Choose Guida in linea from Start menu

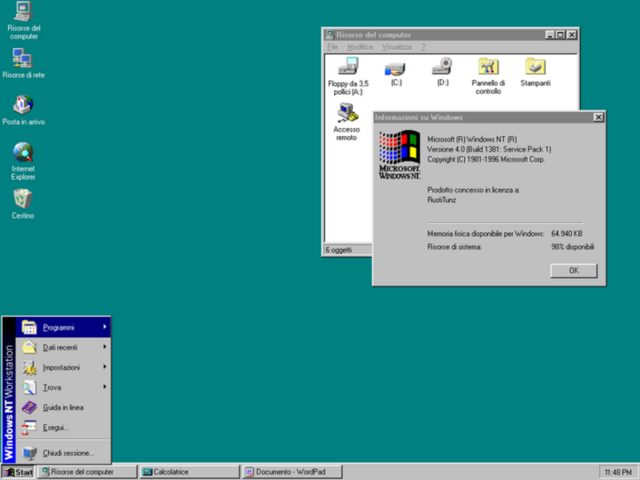click(63, 407)
